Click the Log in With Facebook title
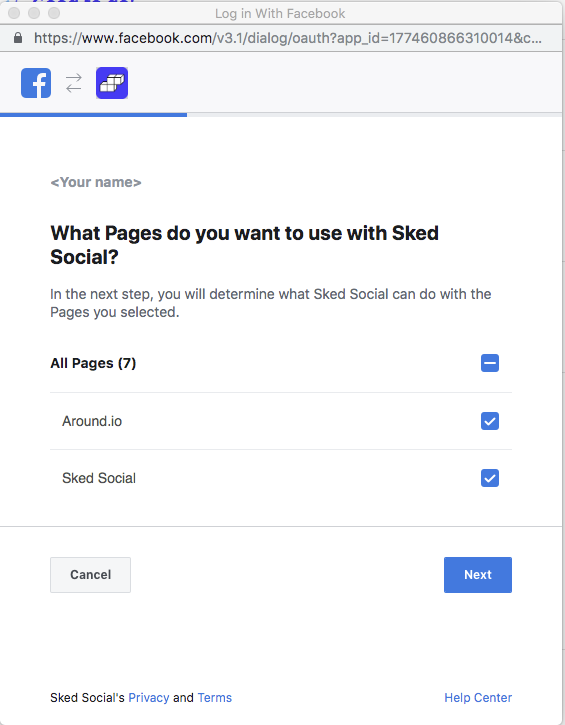Image resolution: width=565 pixels, height=725 pixels. (280, 13)
